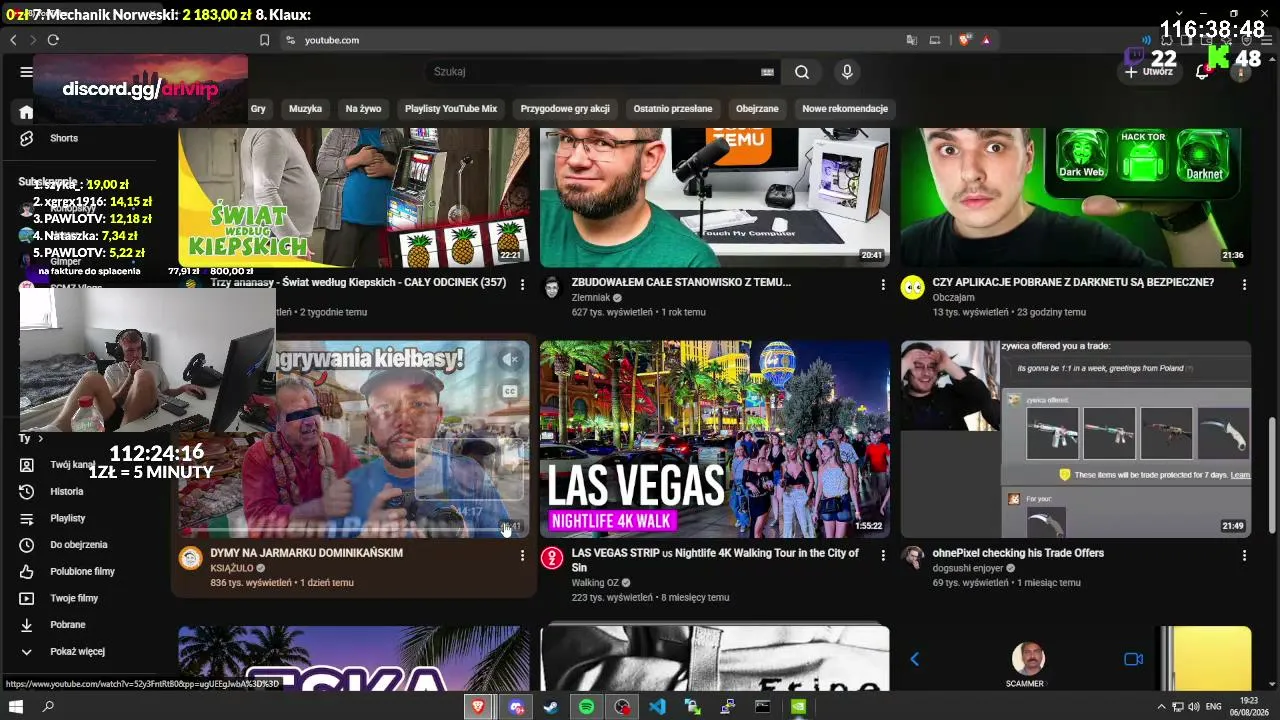Open the Walking OZ channel link
Screen dimensions: 1280x720
tap(595, 583)
